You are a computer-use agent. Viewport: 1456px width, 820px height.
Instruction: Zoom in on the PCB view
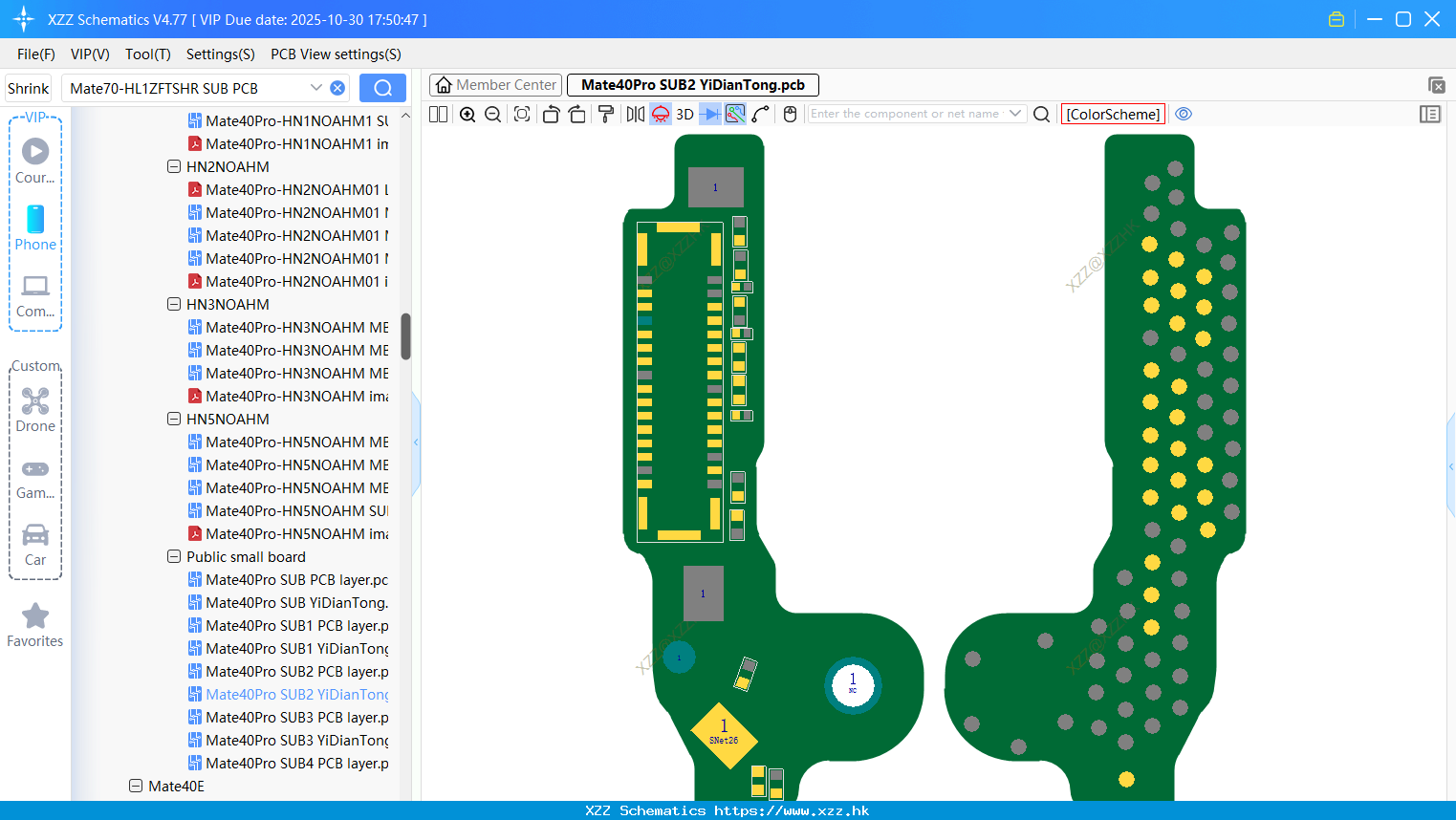[467, 115]
